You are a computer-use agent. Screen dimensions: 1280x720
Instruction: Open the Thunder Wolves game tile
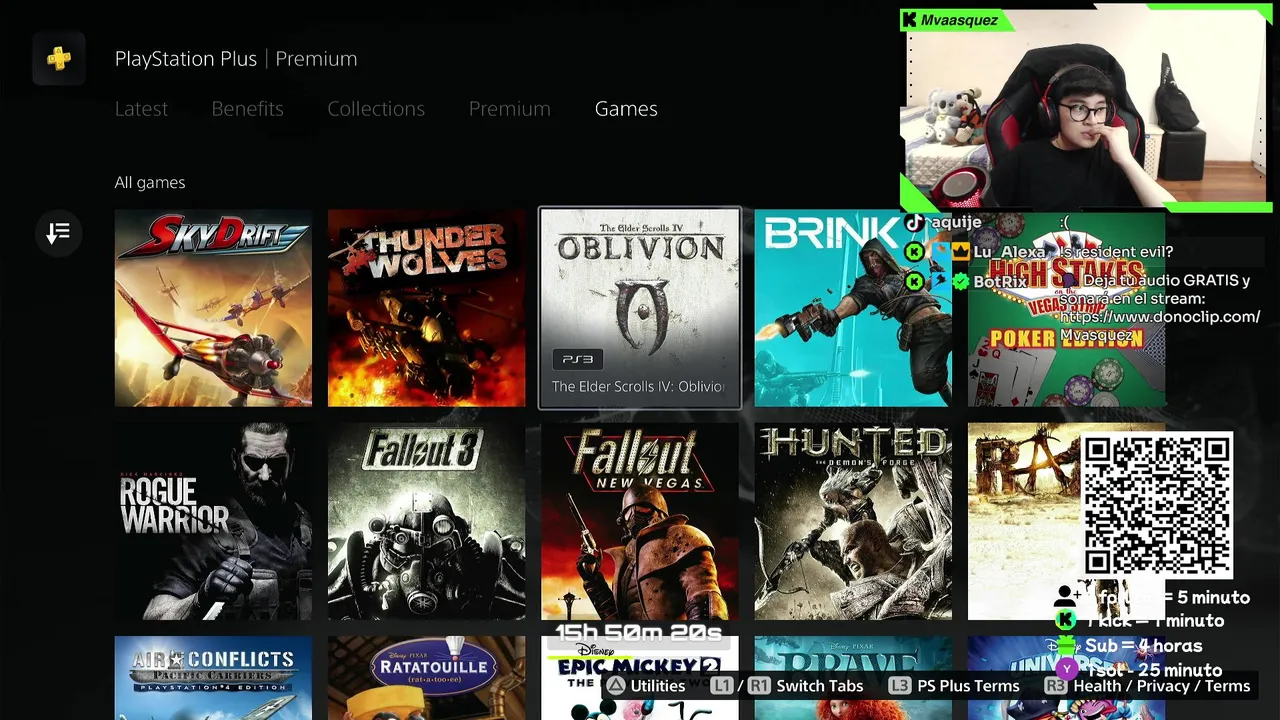coord(426,308)
